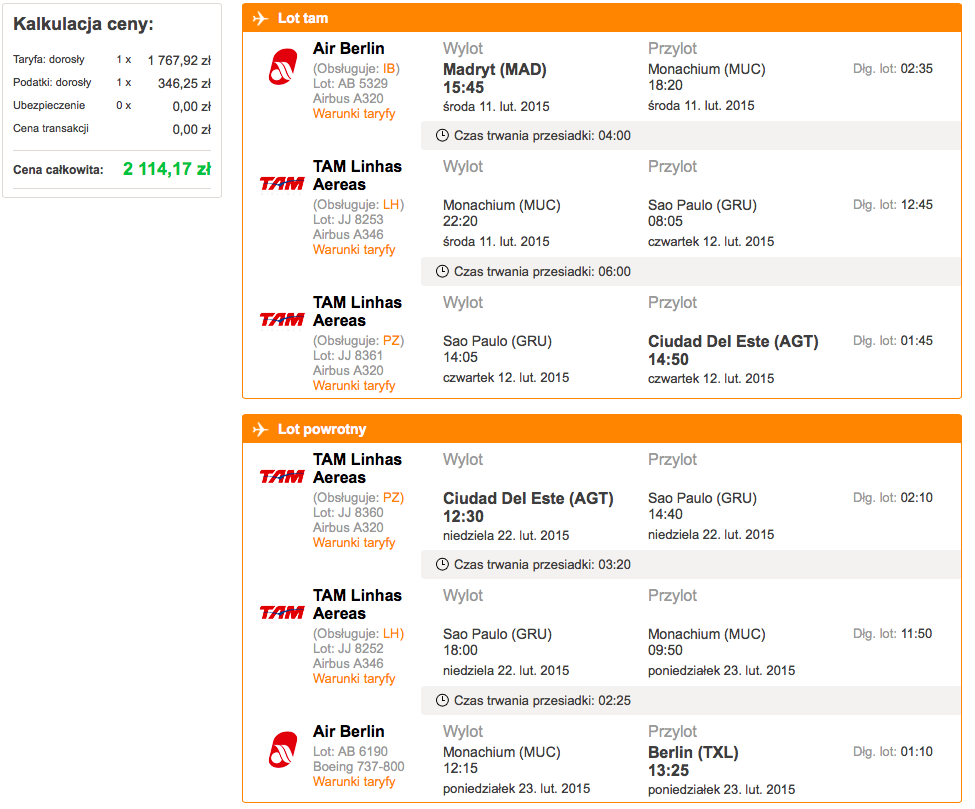Click the clock icon beside layover 04:00
Screen dimensions: 975x809
(442, 136)
